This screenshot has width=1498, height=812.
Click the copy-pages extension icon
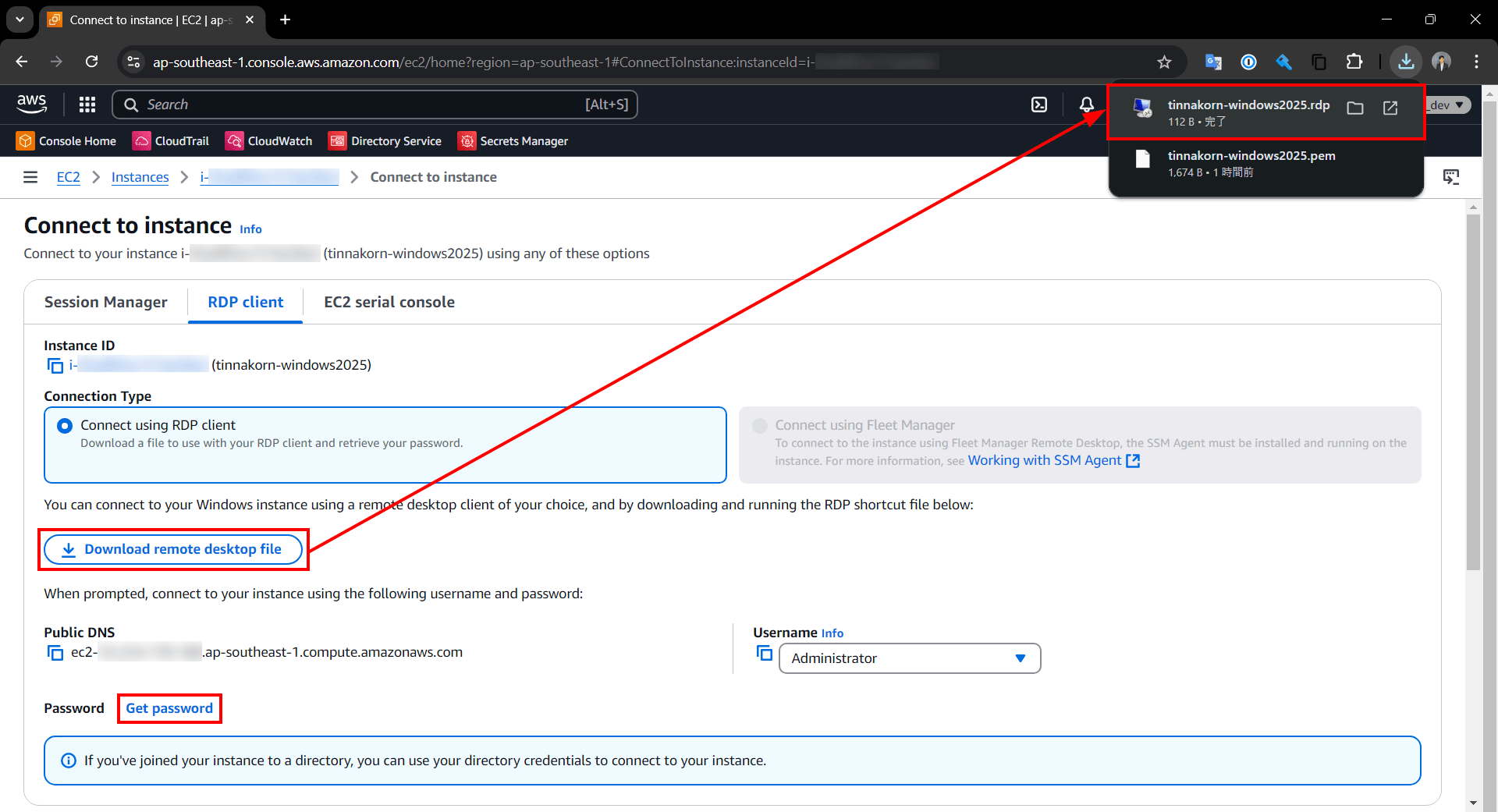click(1319, 62)
